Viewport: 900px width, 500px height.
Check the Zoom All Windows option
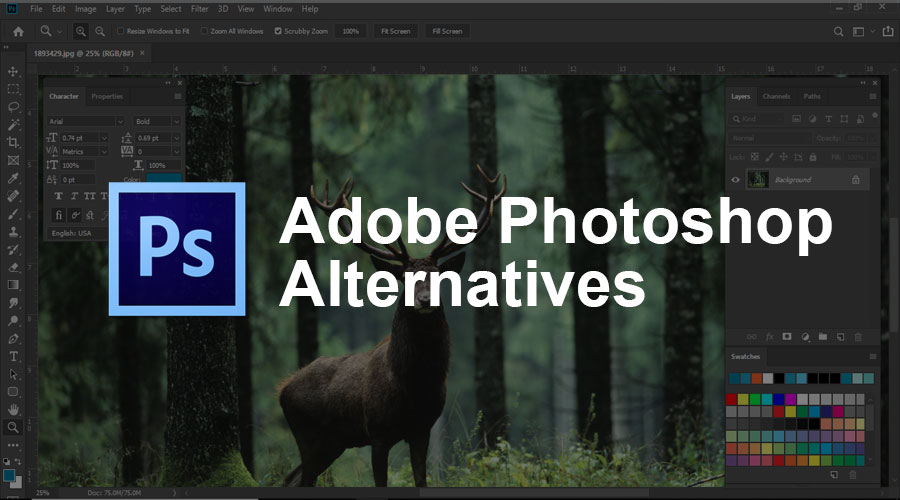(x=204, y=31)
